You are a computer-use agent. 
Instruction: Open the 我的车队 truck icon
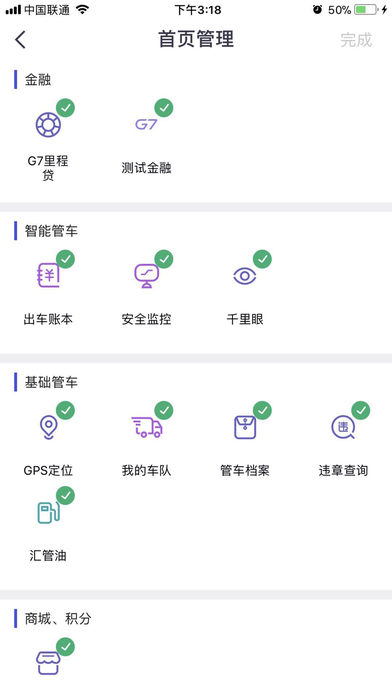coord(147,427)
